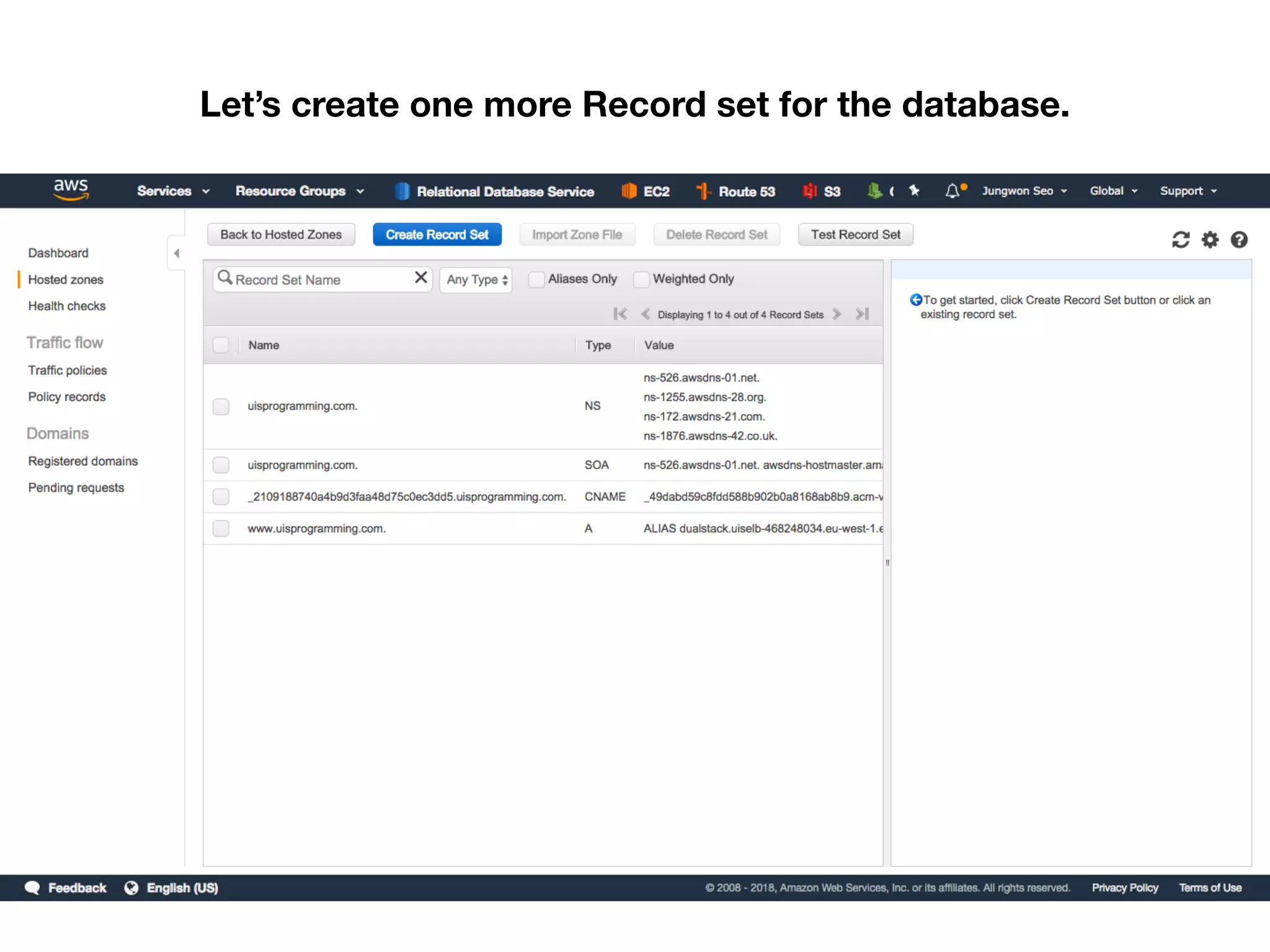Click the ns-526.awsdns-01.net. name server value
This screenshot has height=952, width=1270.
[701, 377]
